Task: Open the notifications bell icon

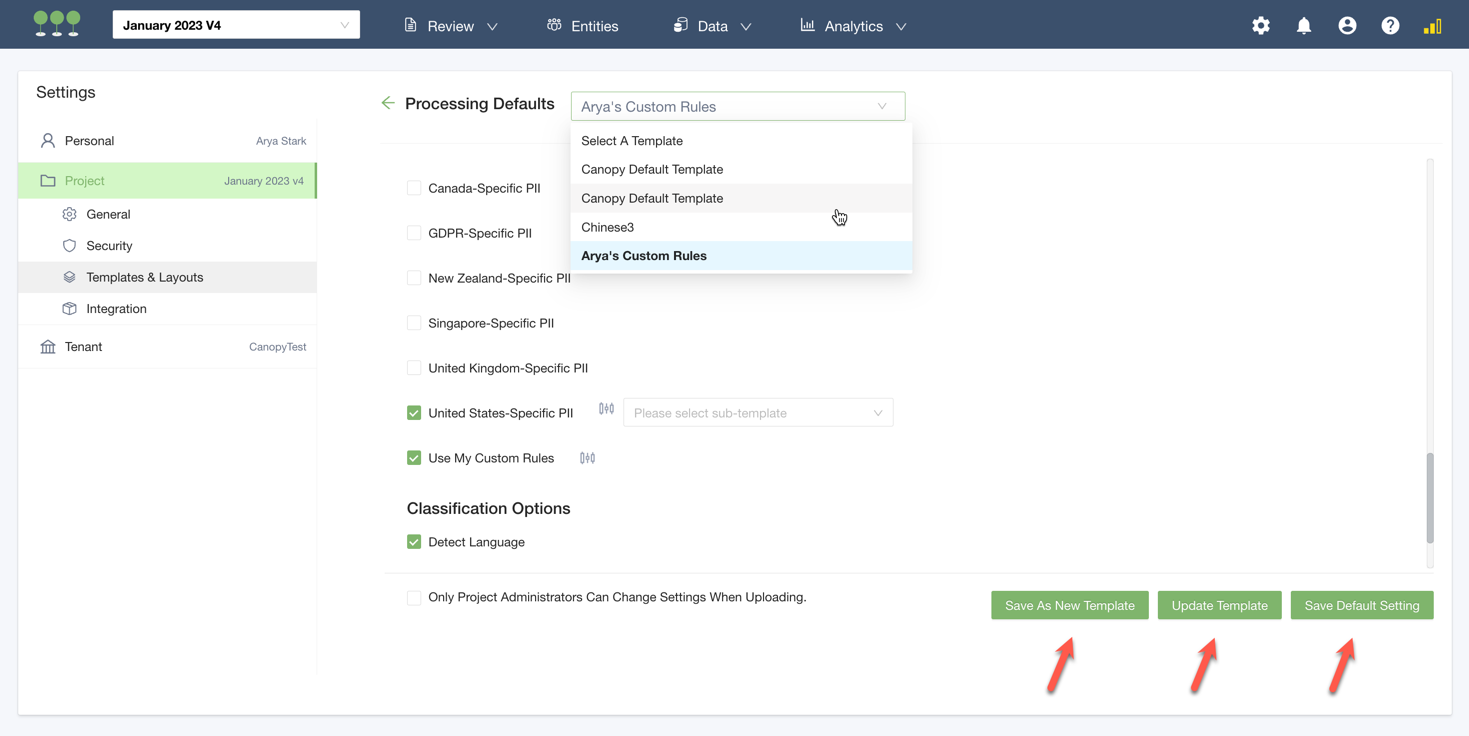Action: (x=1304, y=26)
